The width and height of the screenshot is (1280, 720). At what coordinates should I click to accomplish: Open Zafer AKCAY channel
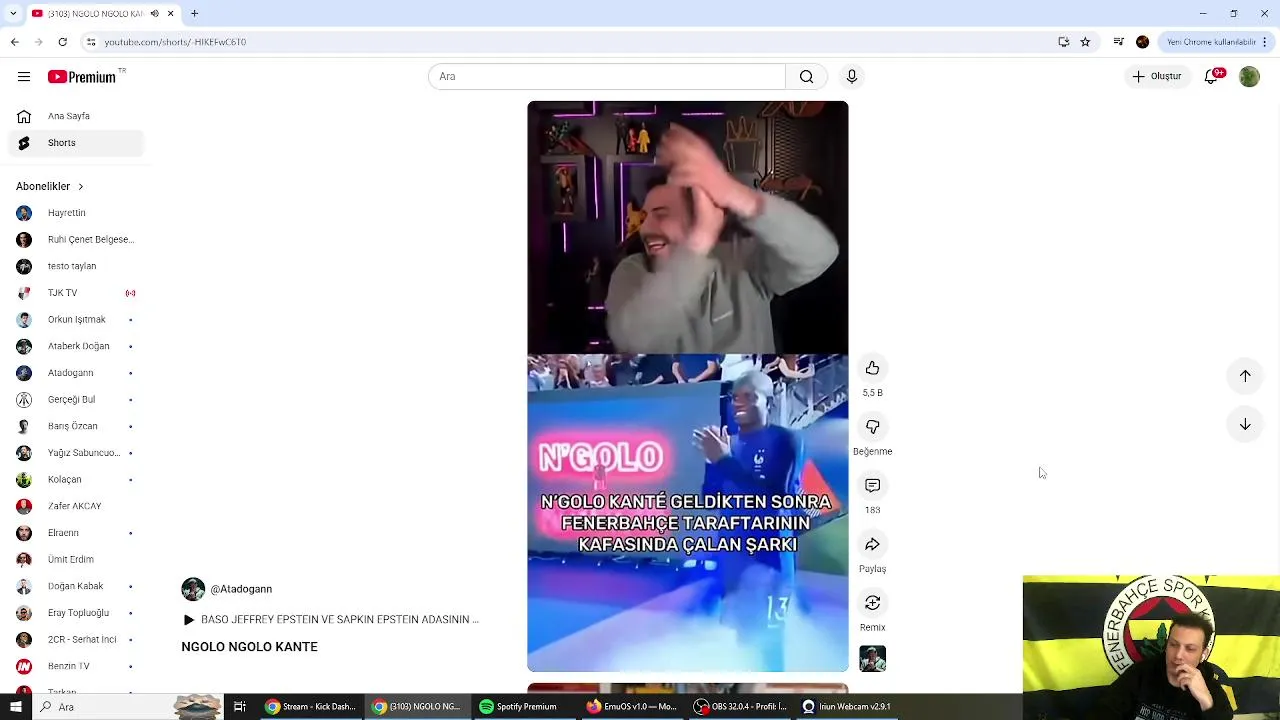point(74,506)
